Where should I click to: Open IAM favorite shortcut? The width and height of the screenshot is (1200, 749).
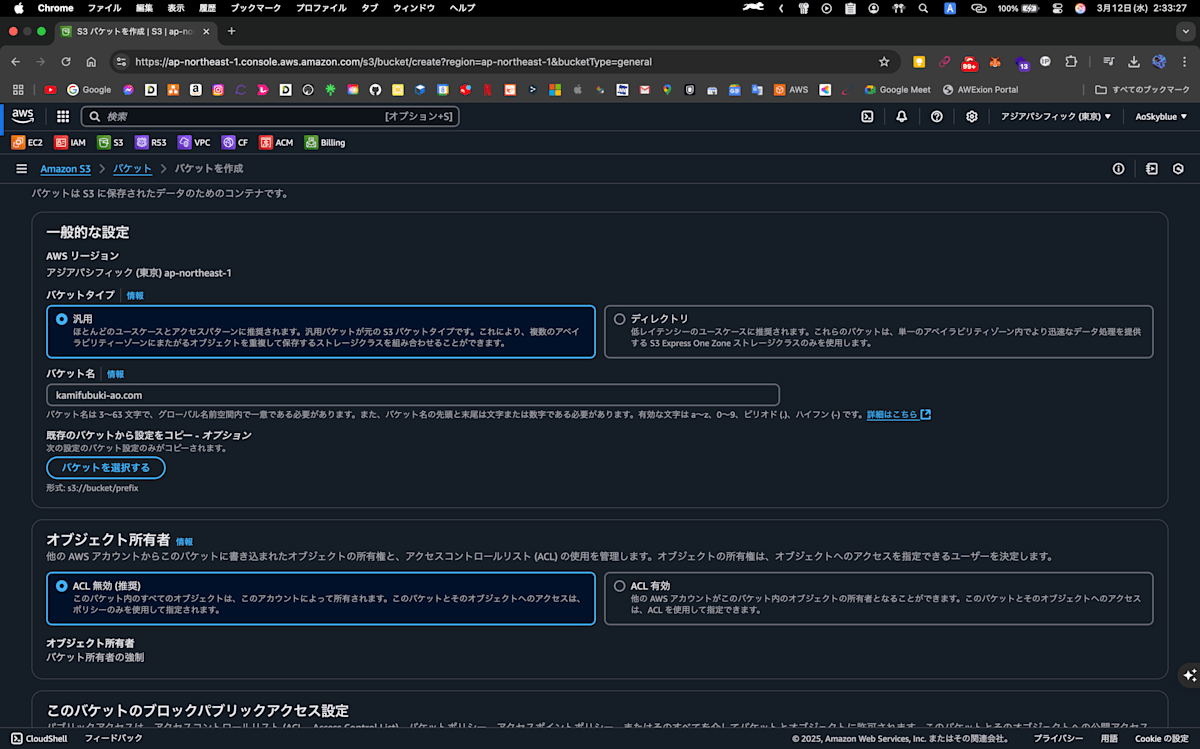(x=70, y=142)
